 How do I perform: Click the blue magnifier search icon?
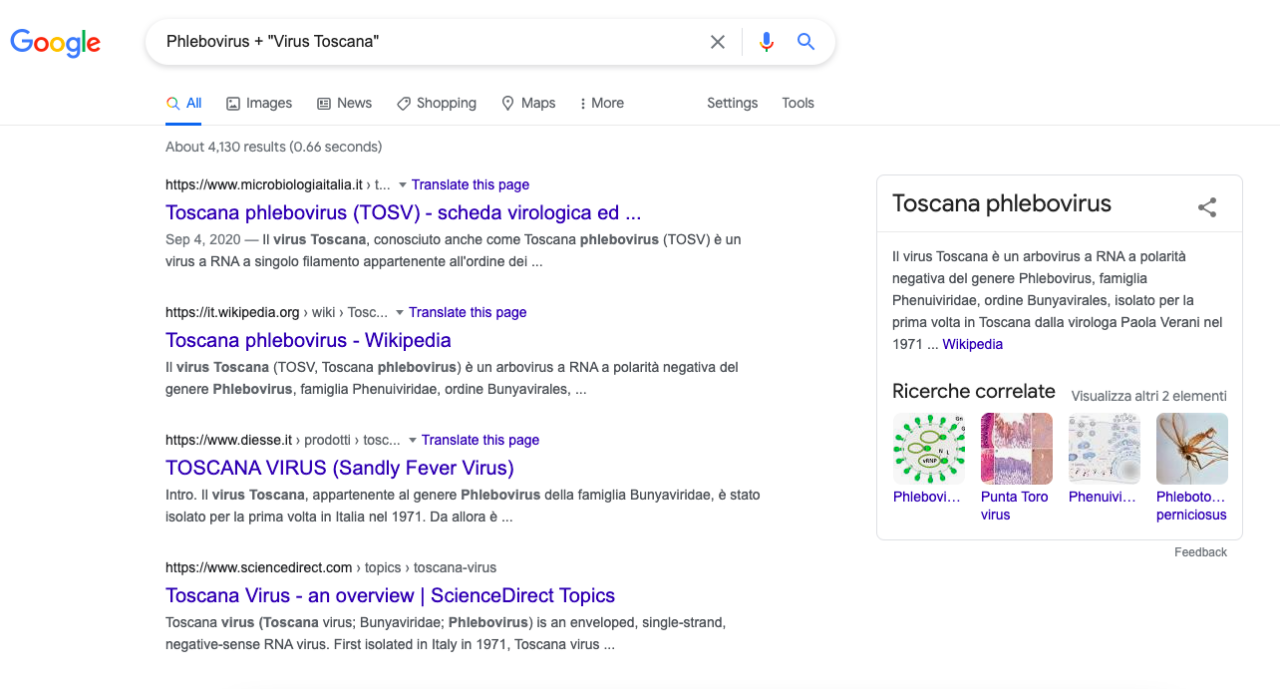coord(806,42)
